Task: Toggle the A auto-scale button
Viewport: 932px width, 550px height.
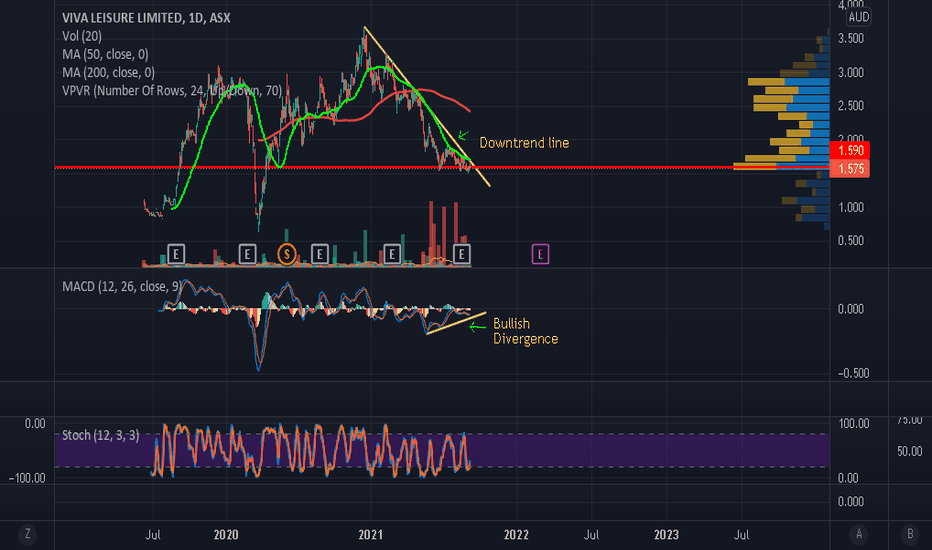Action: (858, 534)
